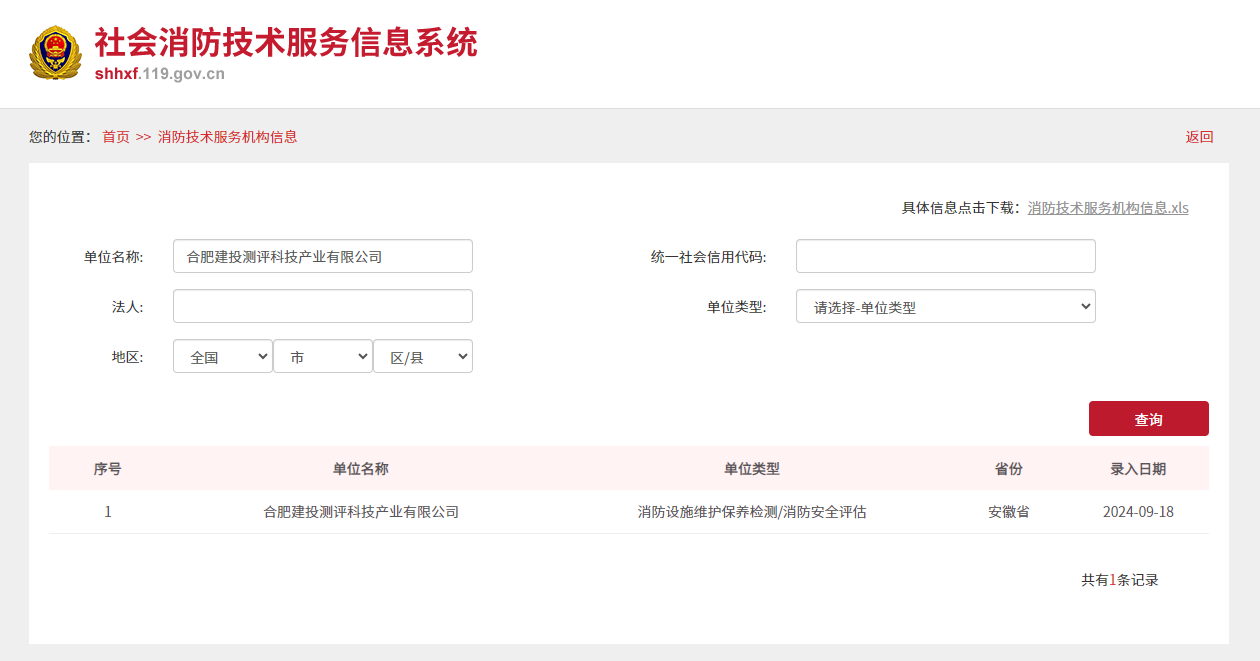The image size is (1260, 661).
Task: Go to 首页 in breadcrumb
Action: 116,137
